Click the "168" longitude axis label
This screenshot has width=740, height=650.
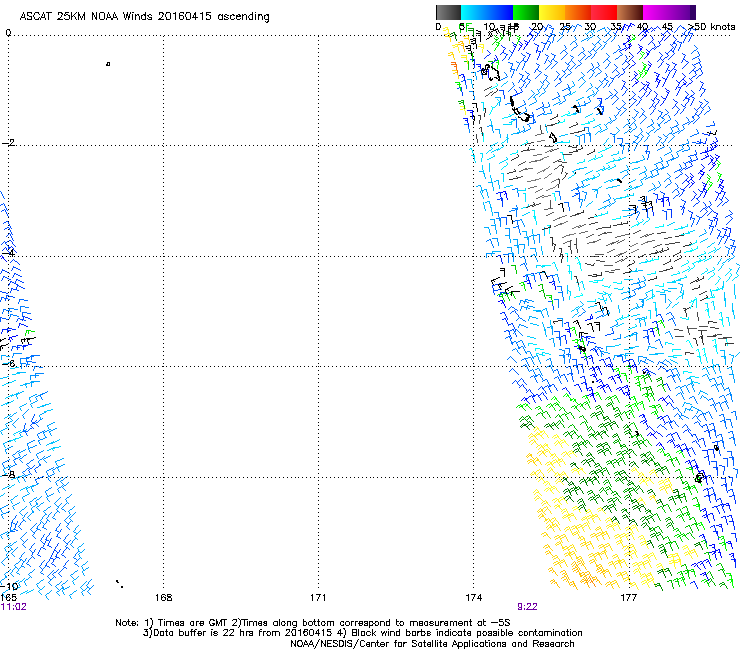click(163, 598)
